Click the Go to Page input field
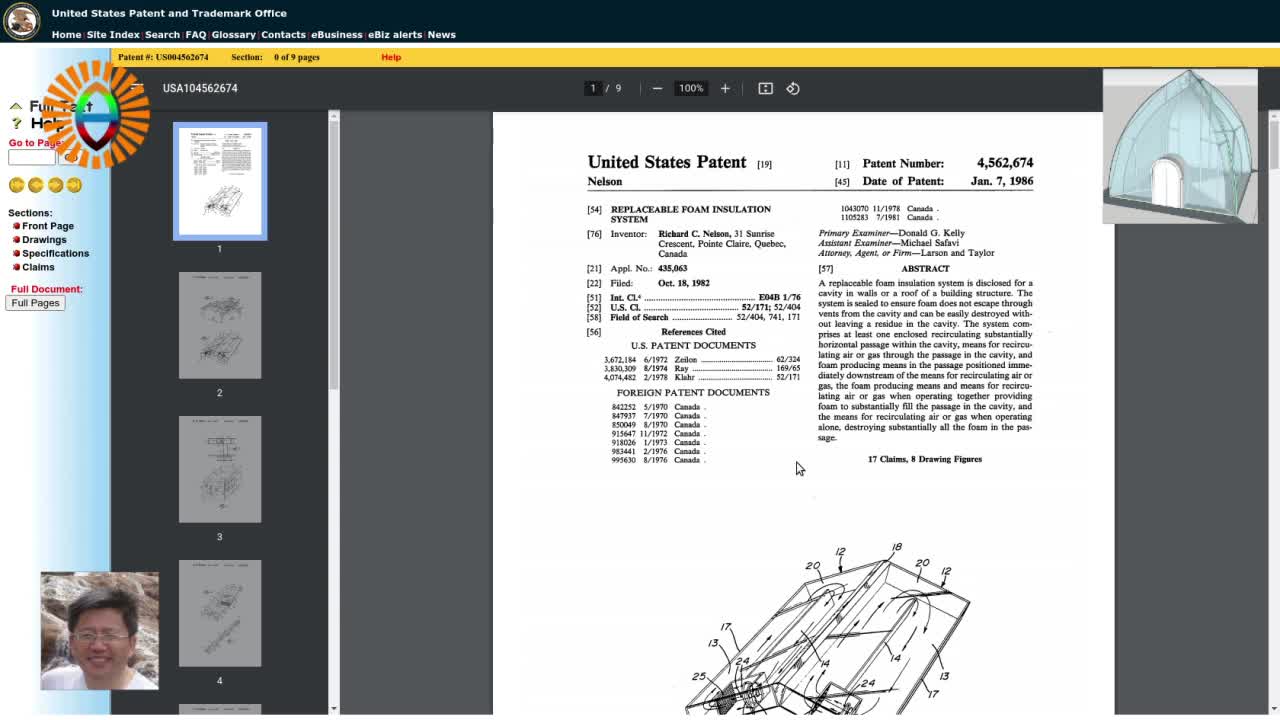This screenshot has width=1280, height=720. click(32, 157)
